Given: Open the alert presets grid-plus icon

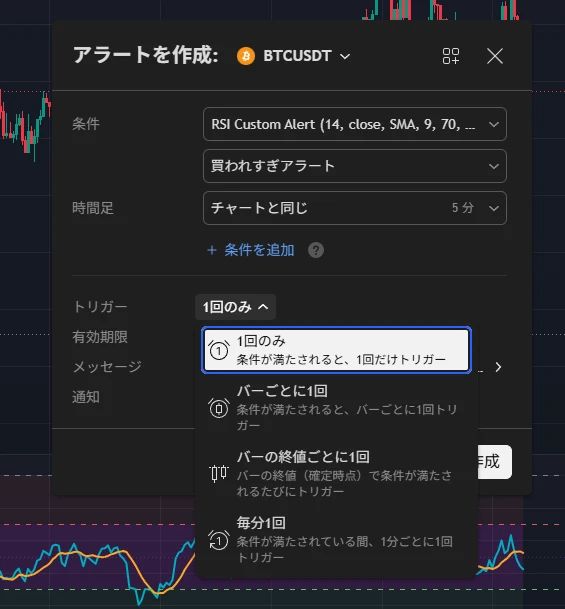Looking at the screenshot, I should [x=451, y=56].
